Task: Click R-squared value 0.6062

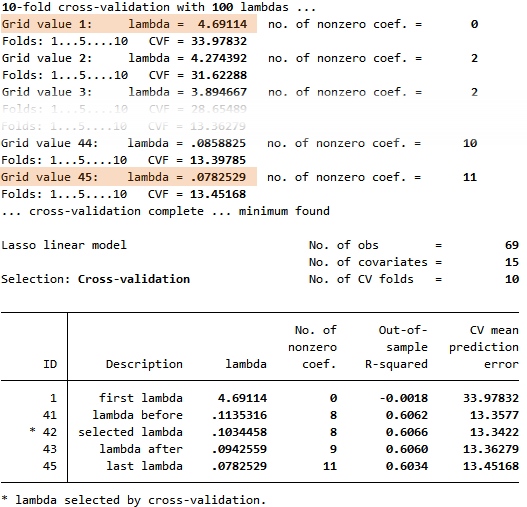Action: (x=407, y=415)
